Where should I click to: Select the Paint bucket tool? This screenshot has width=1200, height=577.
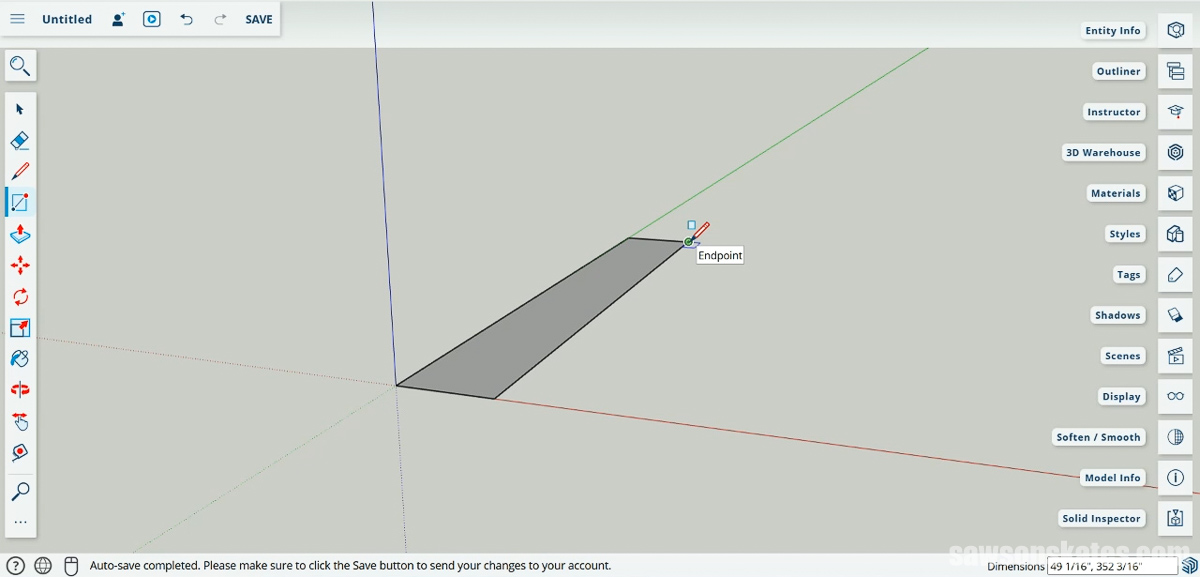coord(20,358)
